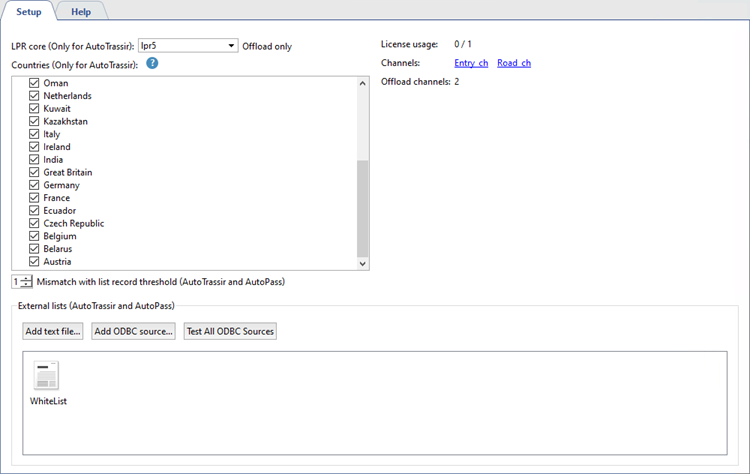Toggle the Kazakhstan checkbox
The height and width of the screenshot is (474, 750).
(x=35, y=121)
